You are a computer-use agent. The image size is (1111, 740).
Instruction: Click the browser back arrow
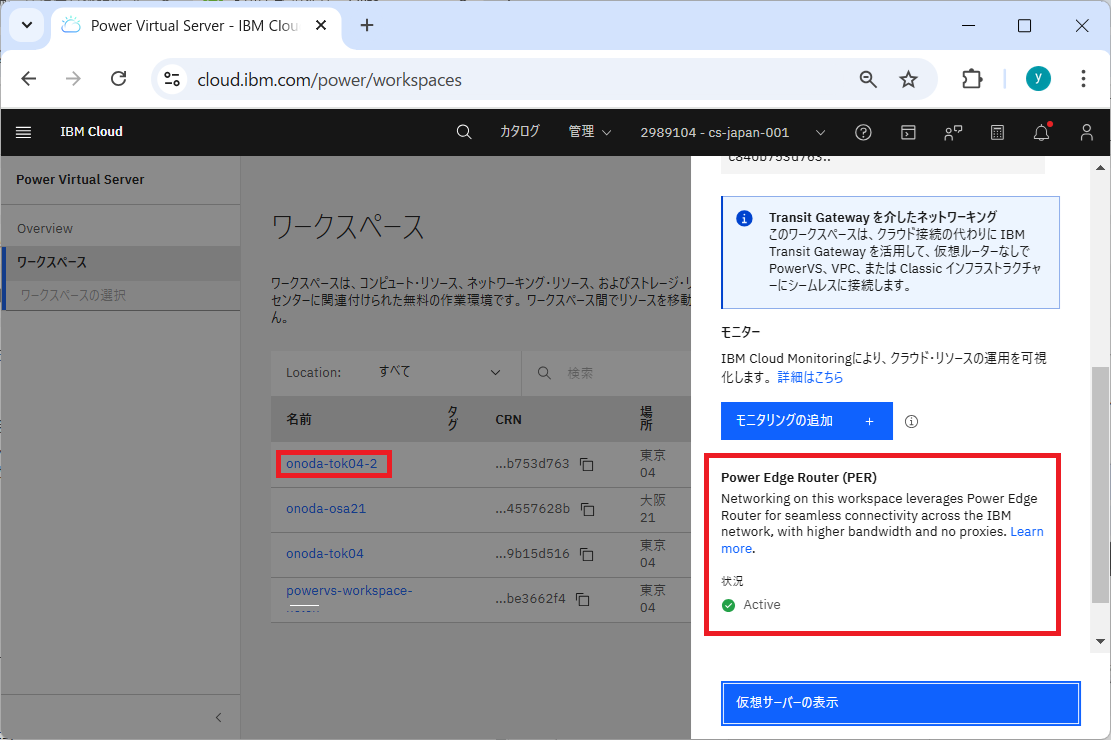click(x=28, y=79)
